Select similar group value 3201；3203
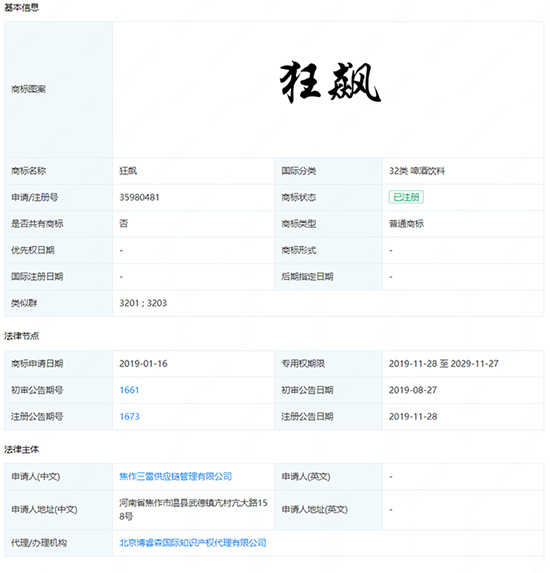The height and width of the screenshot is (573, 550). [143, 303]
